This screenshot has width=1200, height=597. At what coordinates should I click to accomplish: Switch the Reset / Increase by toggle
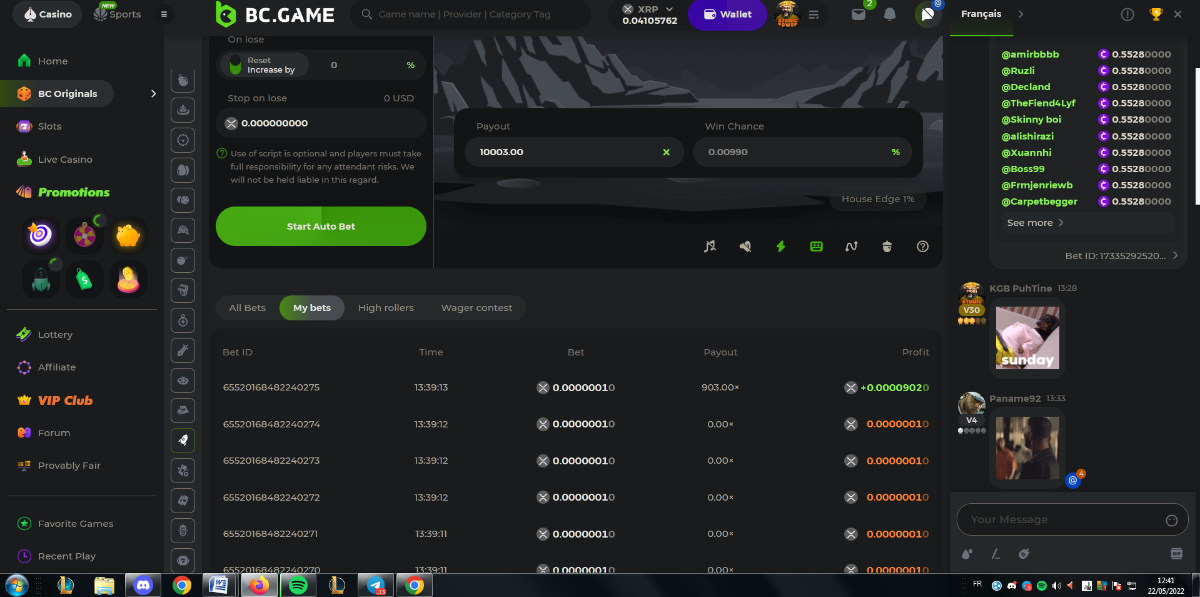(x=236, y=65)
